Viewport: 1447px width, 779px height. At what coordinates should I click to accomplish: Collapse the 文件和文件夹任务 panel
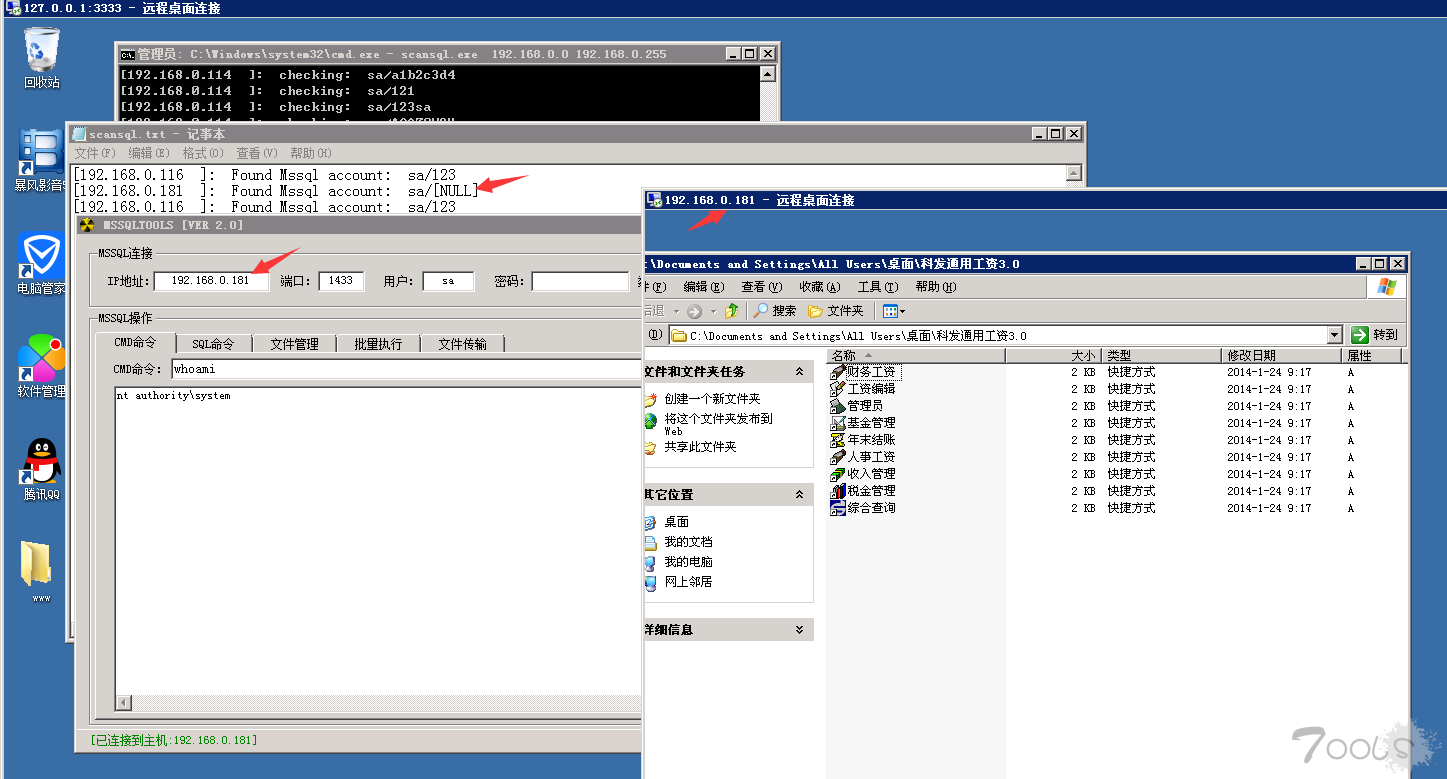coord(799,372)
